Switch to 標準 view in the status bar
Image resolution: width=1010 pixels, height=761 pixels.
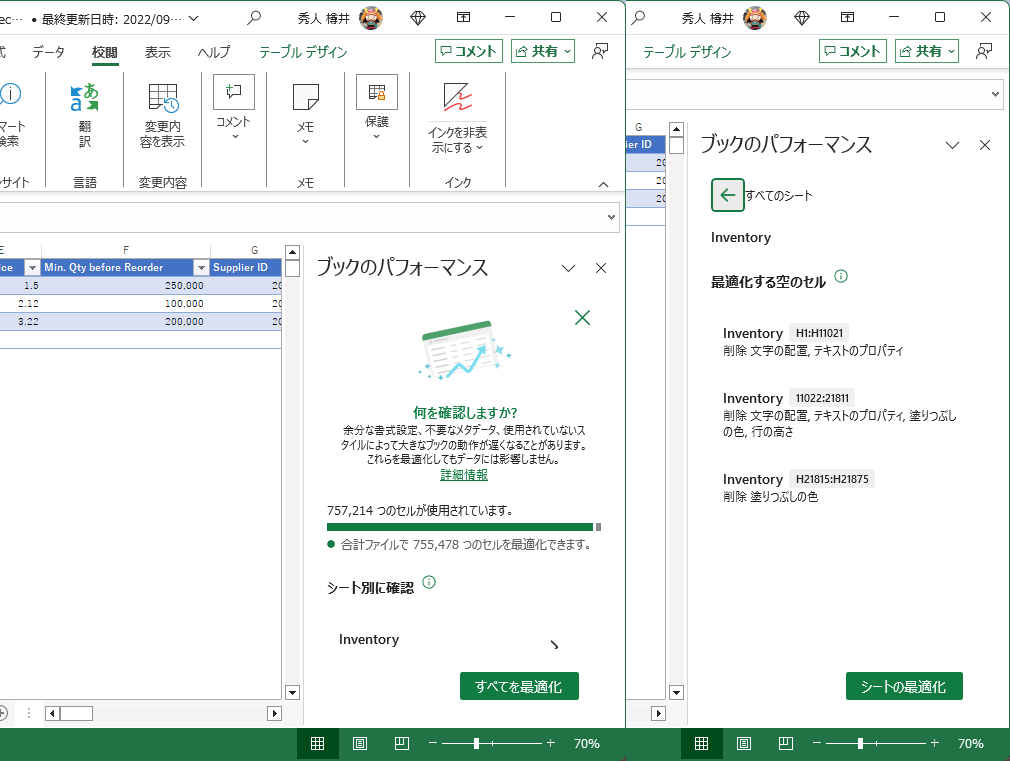318,743
